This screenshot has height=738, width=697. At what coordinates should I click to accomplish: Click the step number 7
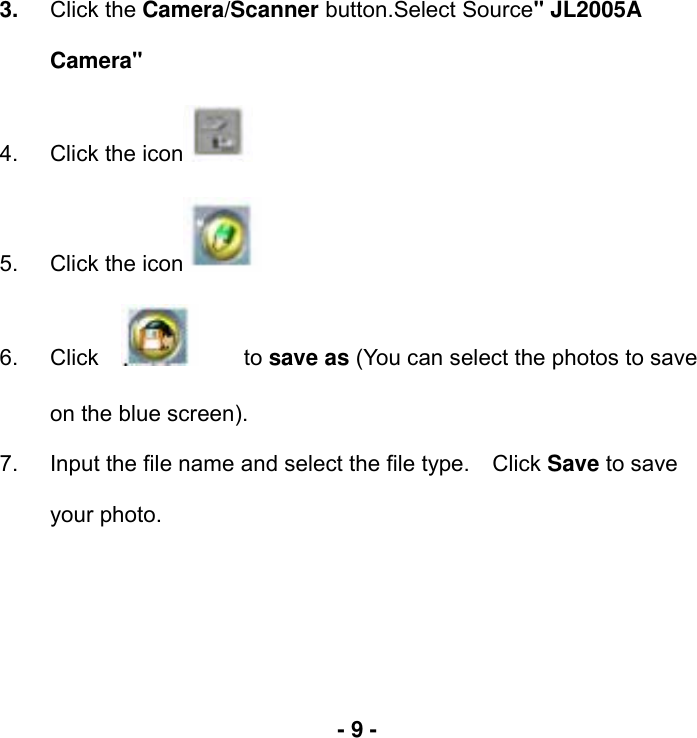9,464
